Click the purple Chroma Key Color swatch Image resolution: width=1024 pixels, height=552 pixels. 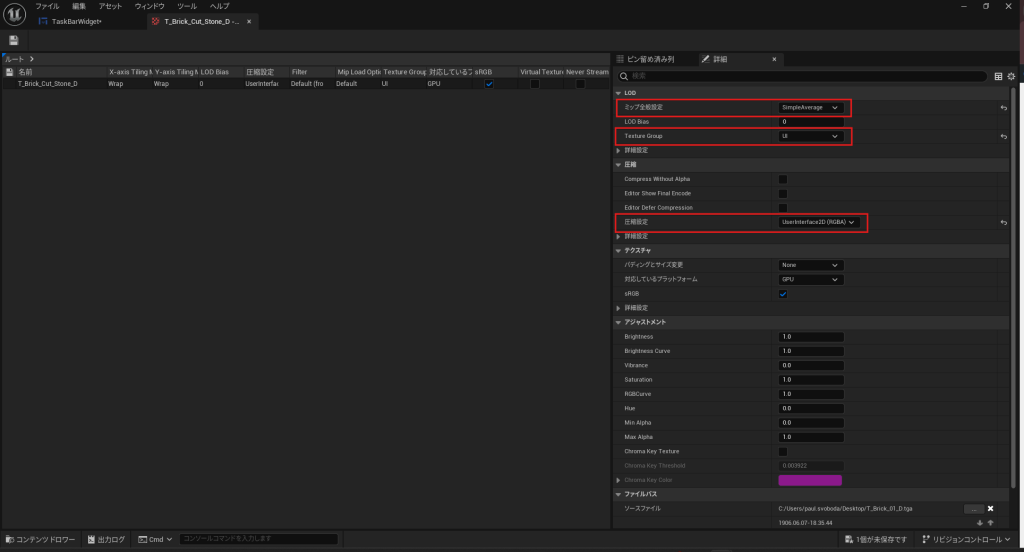pos(810,480)
